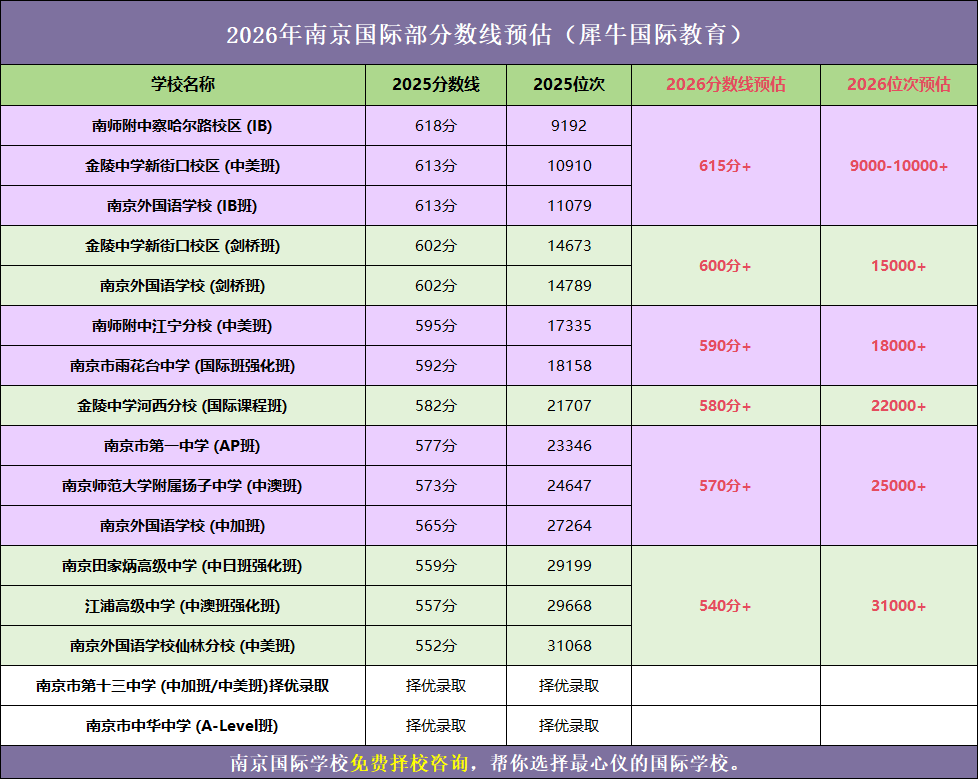Select the 学校名称 column header
Viewport: 978px width, 779px height.
(x=183, y=84)
